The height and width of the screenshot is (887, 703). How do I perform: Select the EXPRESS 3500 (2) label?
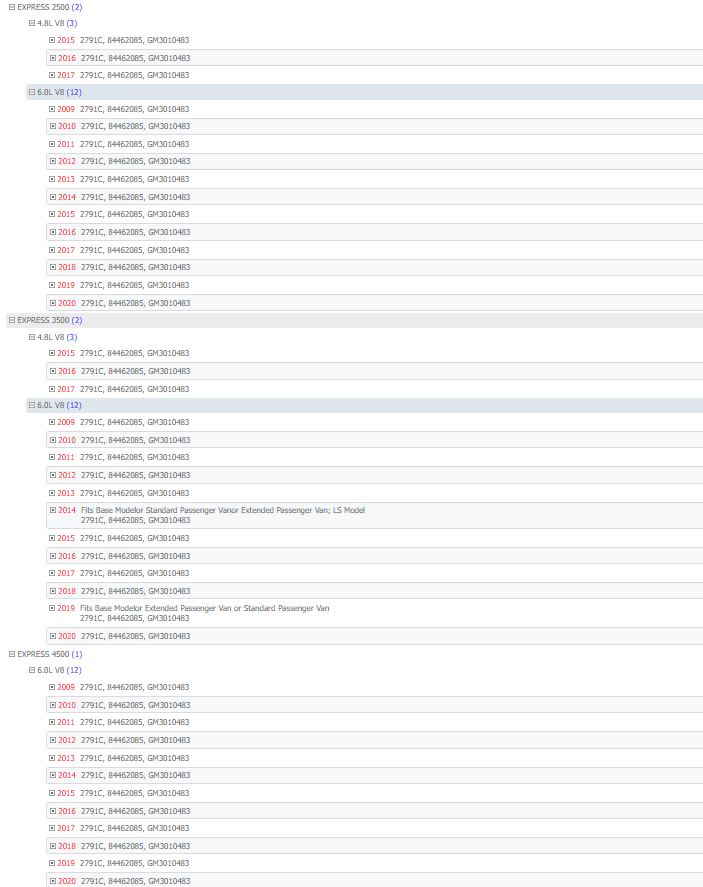click(50, 320)
